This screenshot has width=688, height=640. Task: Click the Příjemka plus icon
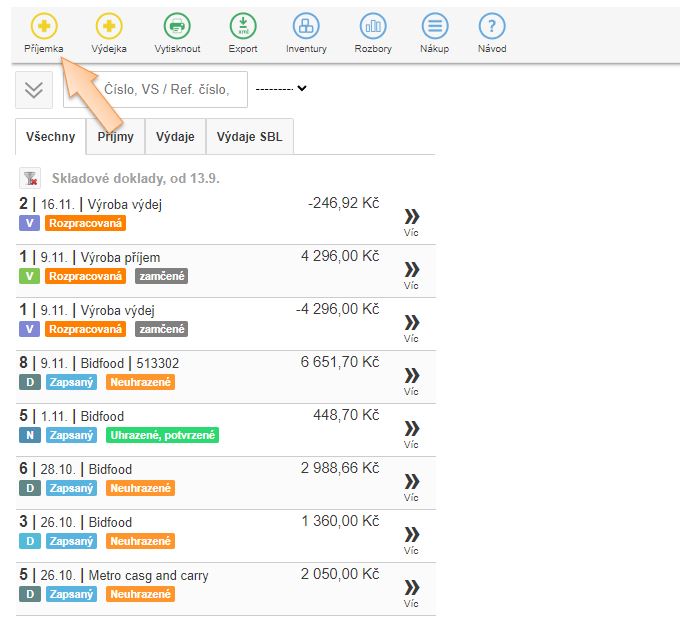point(43,26)
